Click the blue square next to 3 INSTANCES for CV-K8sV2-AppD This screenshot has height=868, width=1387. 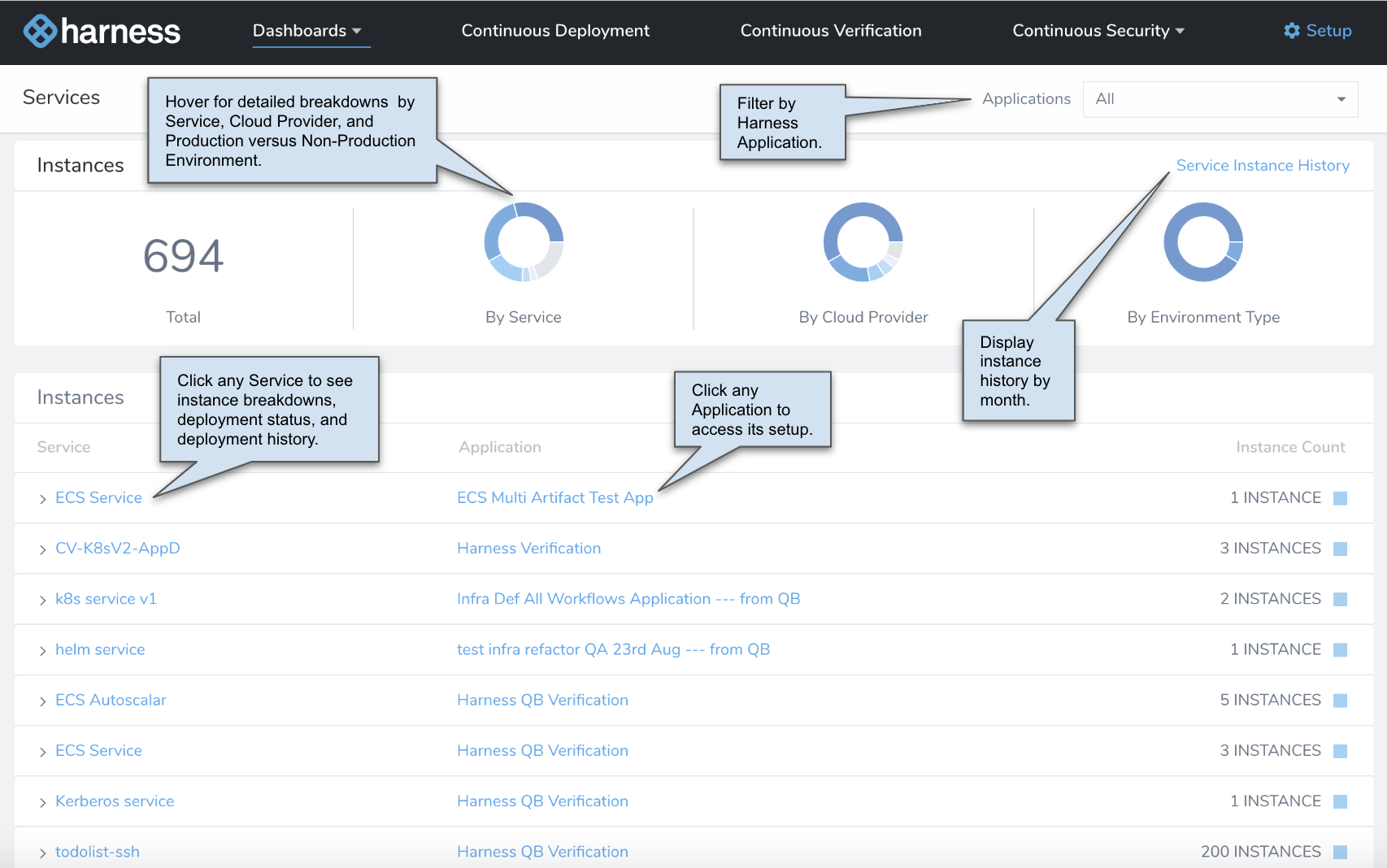point(1341,549)
